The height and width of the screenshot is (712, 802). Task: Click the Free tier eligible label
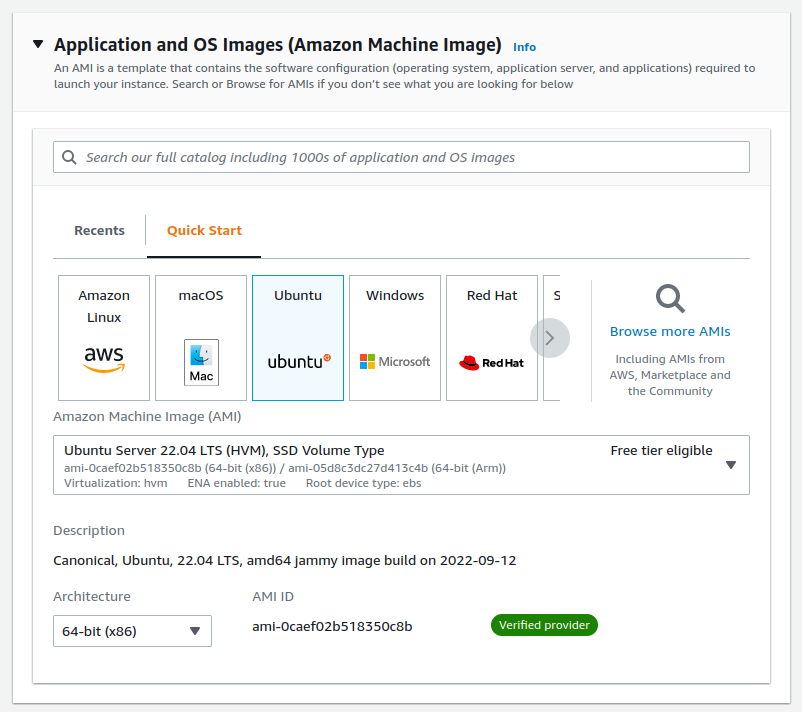pyautogui.click(x=661, y=451)
